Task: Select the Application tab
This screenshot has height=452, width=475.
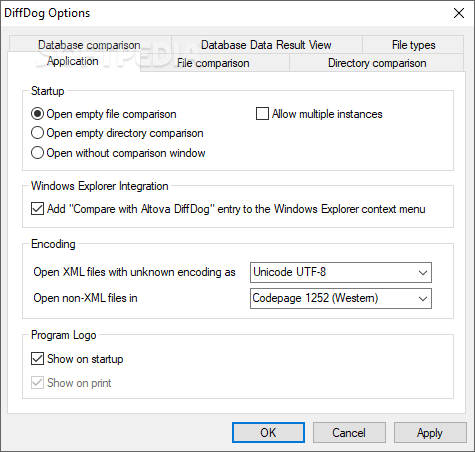Action: pos(73,61)
